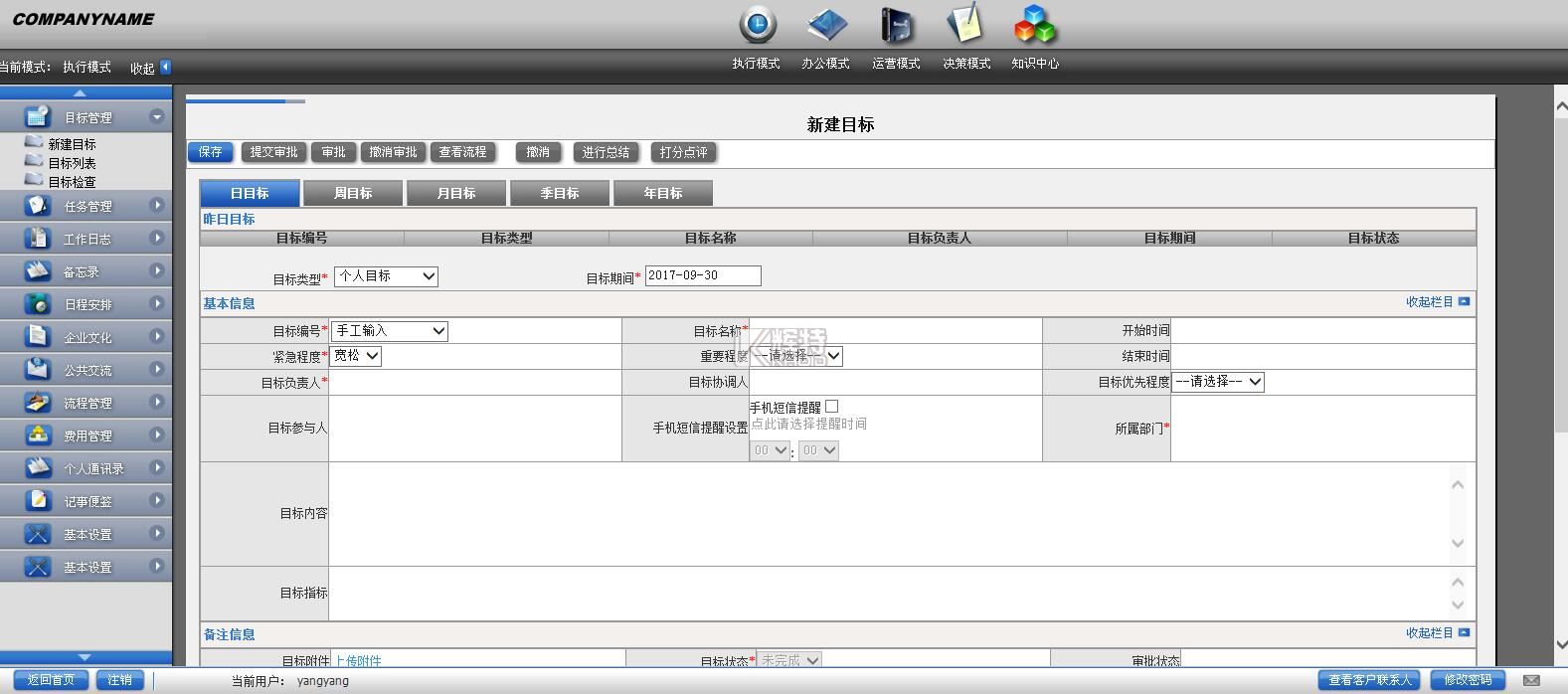Click the mail envelope icon in status bar

click(1531, 680)
